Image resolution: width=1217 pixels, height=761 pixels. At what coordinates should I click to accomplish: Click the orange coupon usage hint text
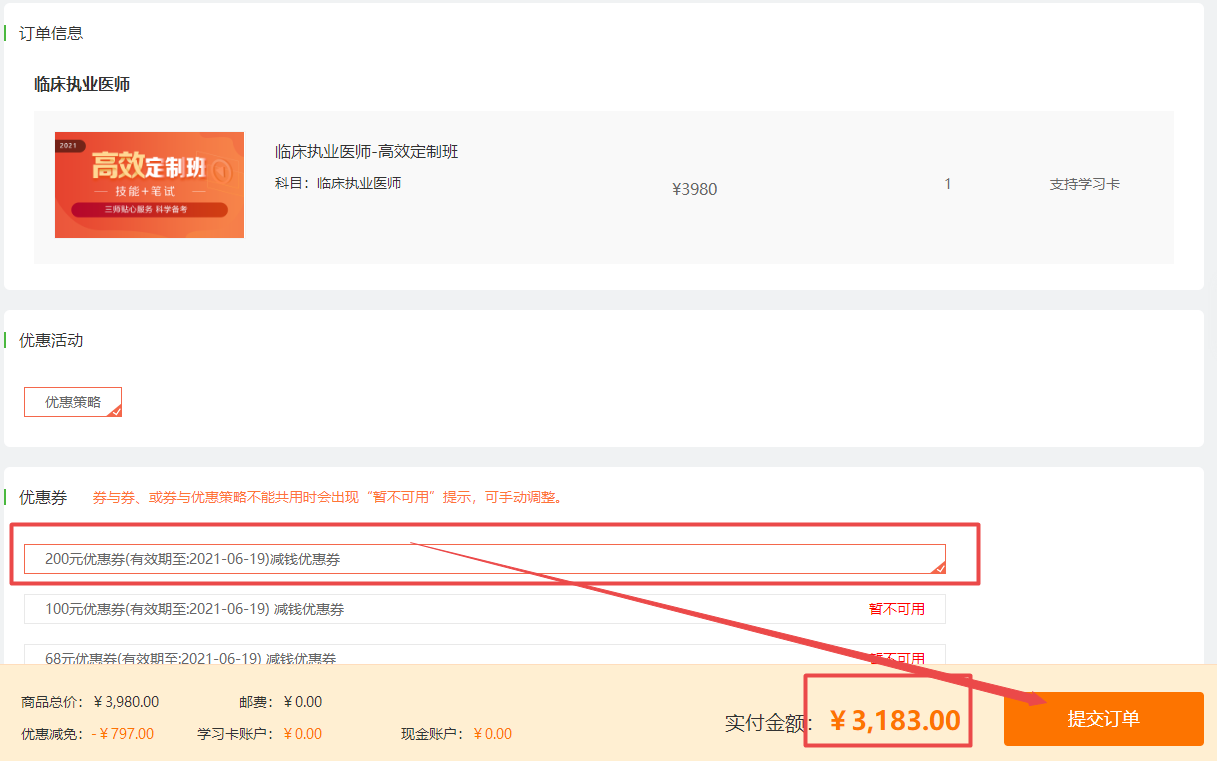pos(327,497)
